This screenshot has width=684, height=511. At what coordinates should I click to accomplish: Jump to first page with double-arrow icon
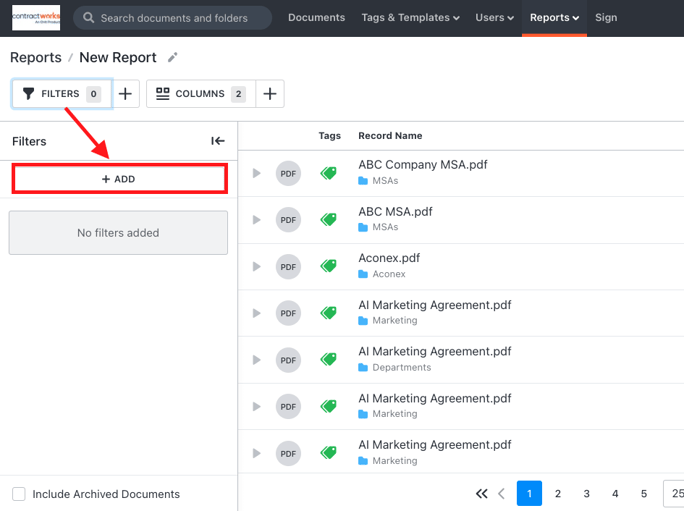coord(482,494)
